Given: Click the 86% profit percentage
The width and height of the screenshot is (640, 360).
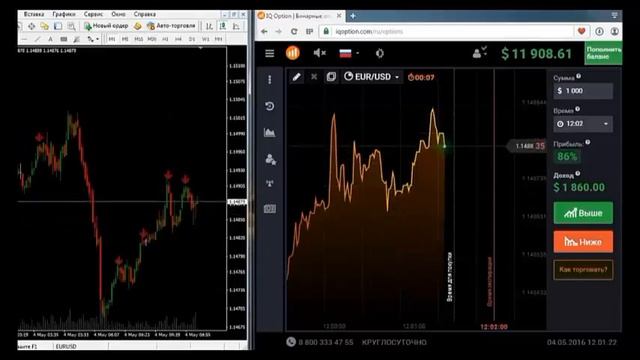Looking at the screenshot, I should click(x=567, y=156).
